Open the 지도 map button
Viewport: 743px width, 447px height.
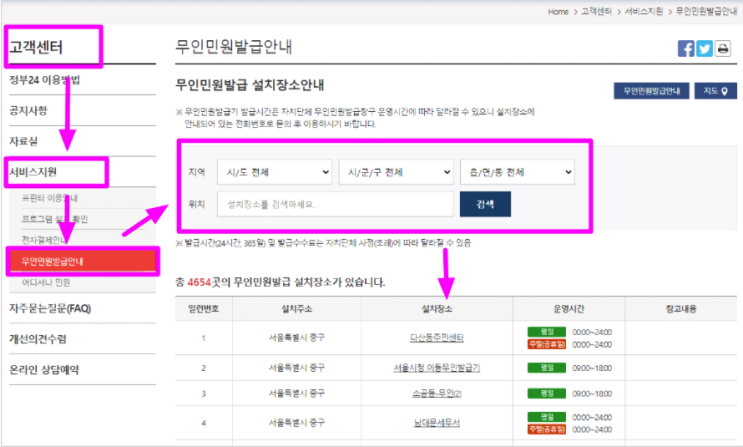click(716, 91)
